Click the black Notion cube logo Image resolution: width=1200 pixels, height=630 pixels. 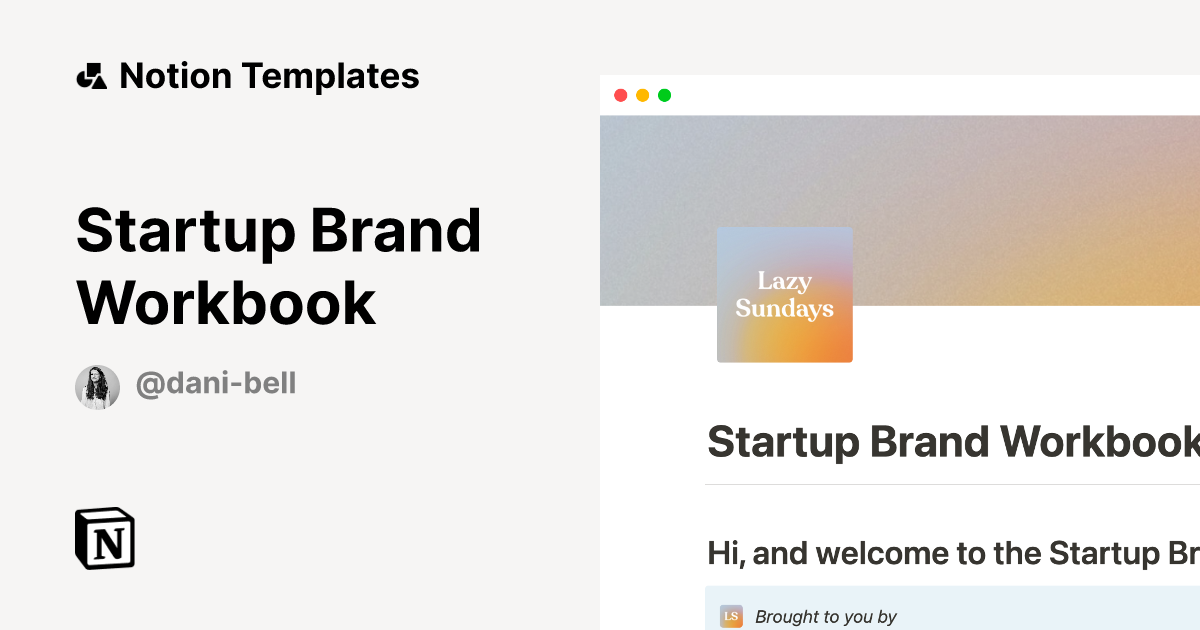click(105, 539)
